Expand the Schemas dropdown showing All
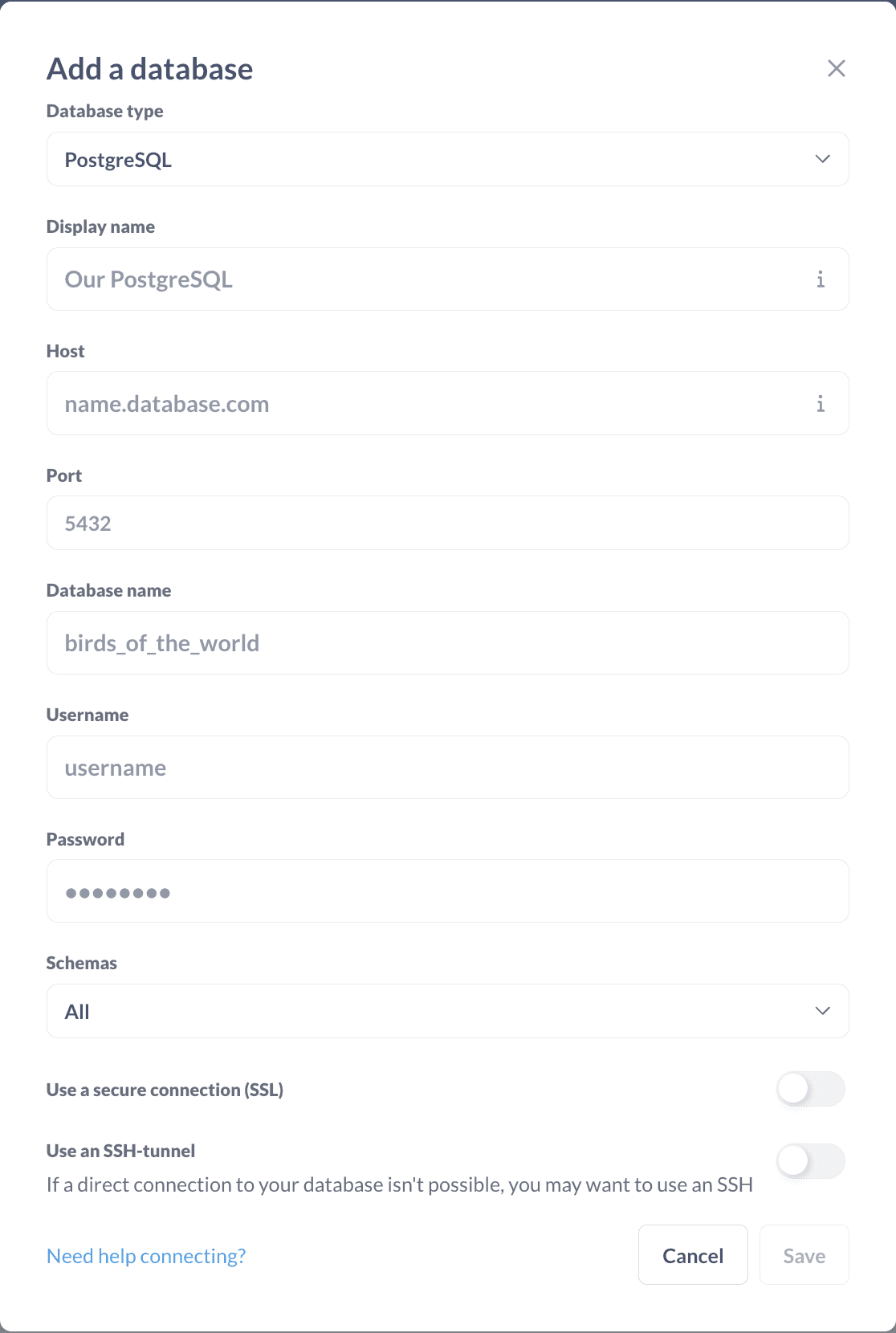This screenshot has width=896, height=1333. [x=434, y=1011]
